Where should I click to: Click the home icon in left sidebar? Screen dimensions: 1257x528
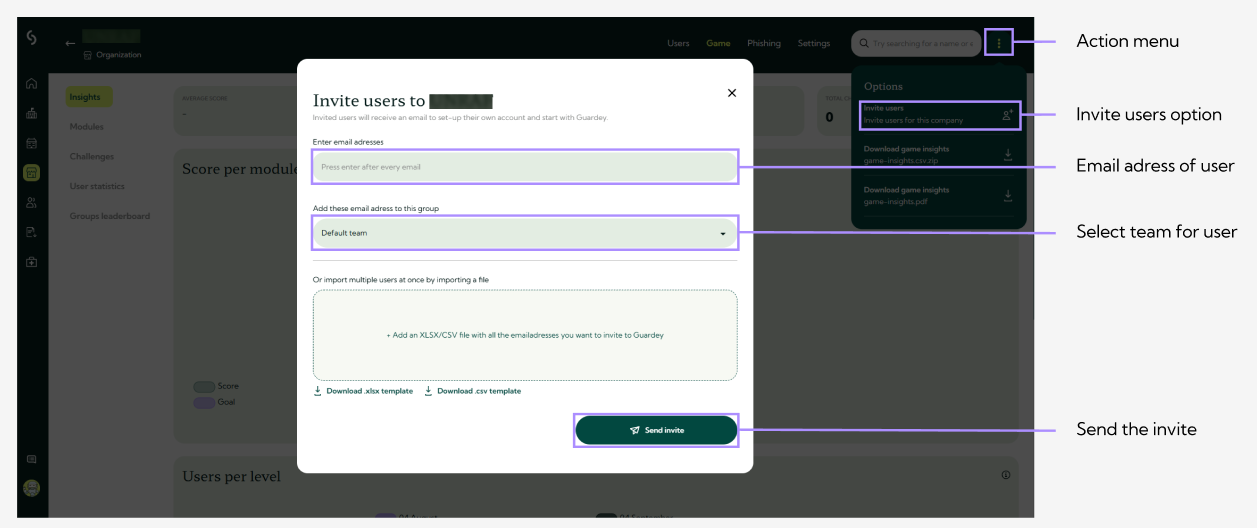pyautogui.click(x=32, y=84)
